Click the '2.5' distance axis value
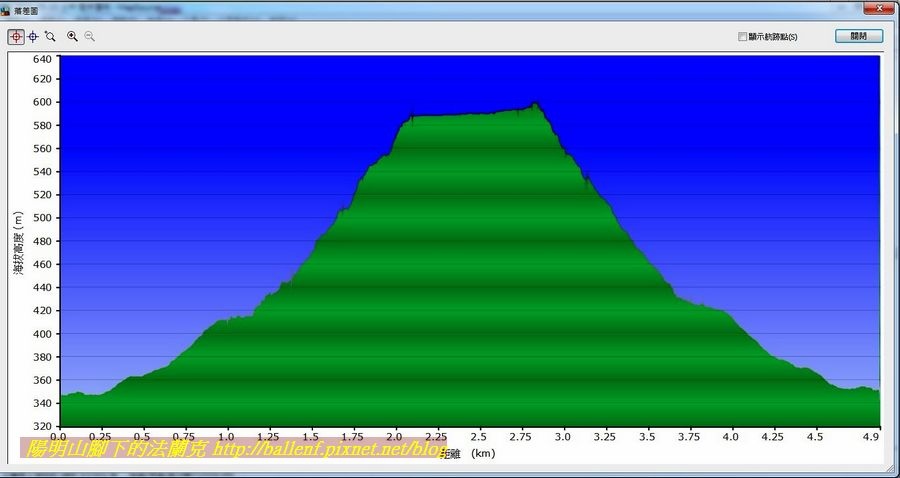 click(478, 437)
